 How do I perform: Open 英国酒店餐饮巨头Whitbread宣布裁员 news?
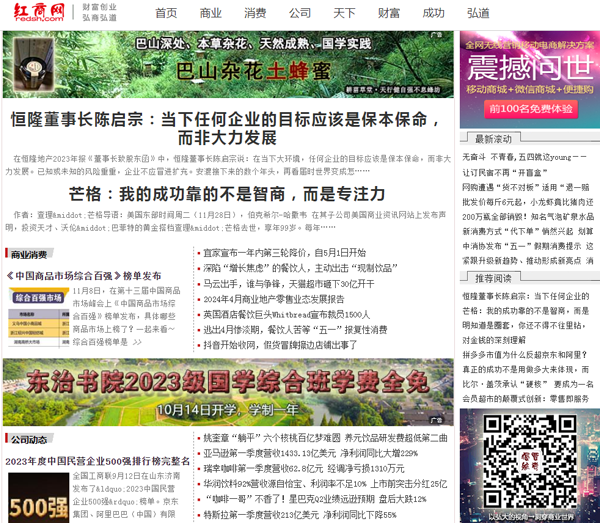[x=287, y=315]
